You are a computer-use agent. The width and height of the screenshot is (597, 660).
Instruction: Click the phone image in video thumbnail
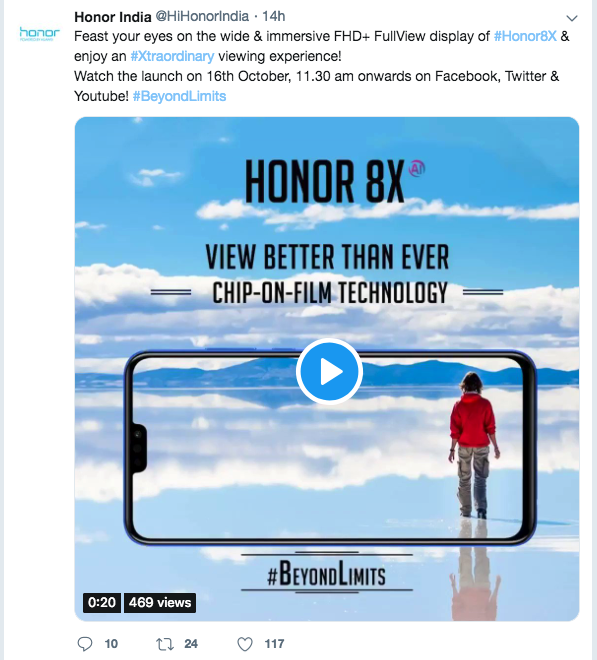point(330,447)
